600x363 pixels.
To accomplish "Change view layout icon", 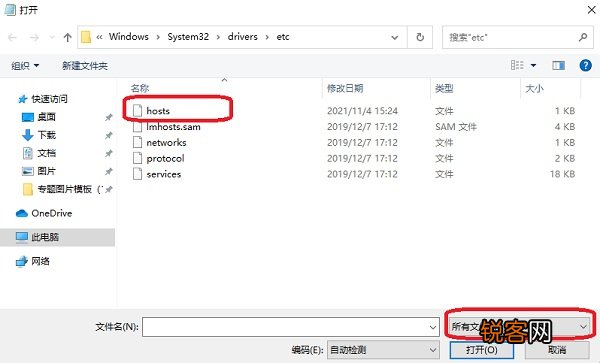I will click(517, 65).
